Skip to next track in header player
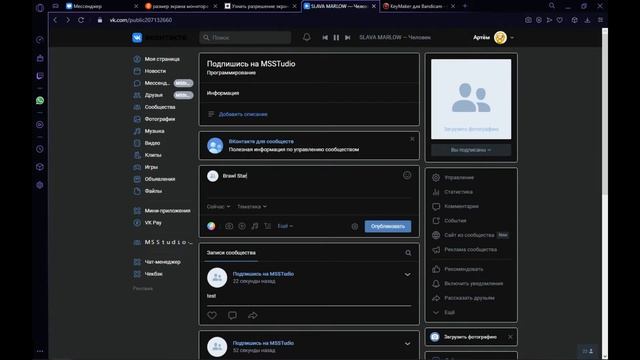Screen dimensions: 640x360 click(x=347, y=38)
